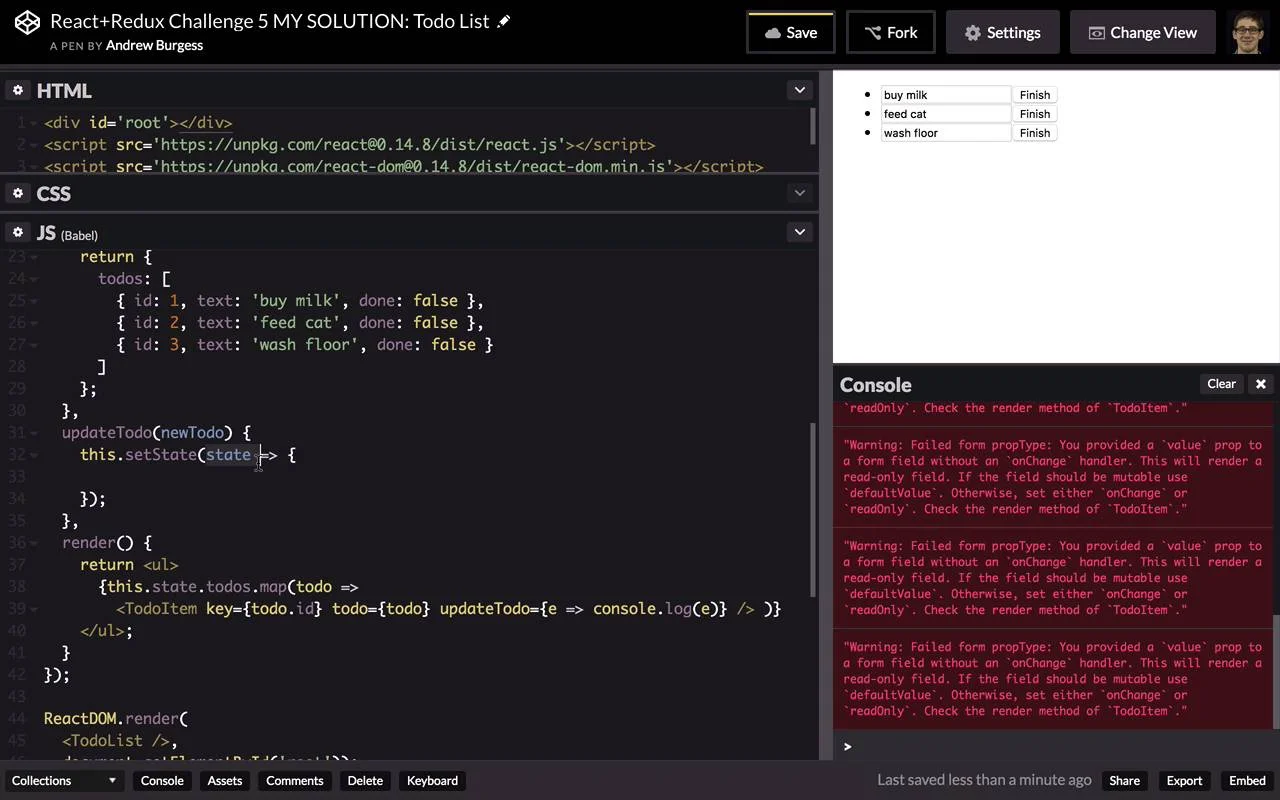The image size is (1280, 800).
Task: Export this pen
Action: [x=1184, y=781]
